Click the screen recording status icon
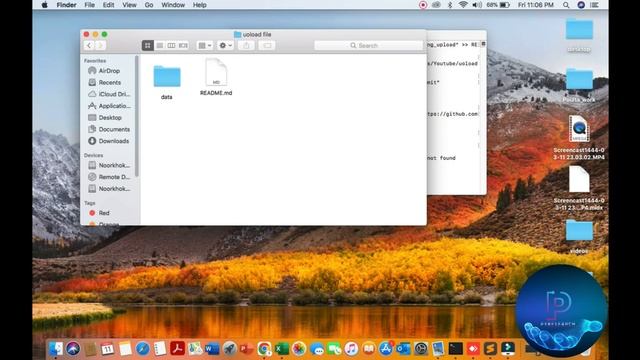 point(423,5)
